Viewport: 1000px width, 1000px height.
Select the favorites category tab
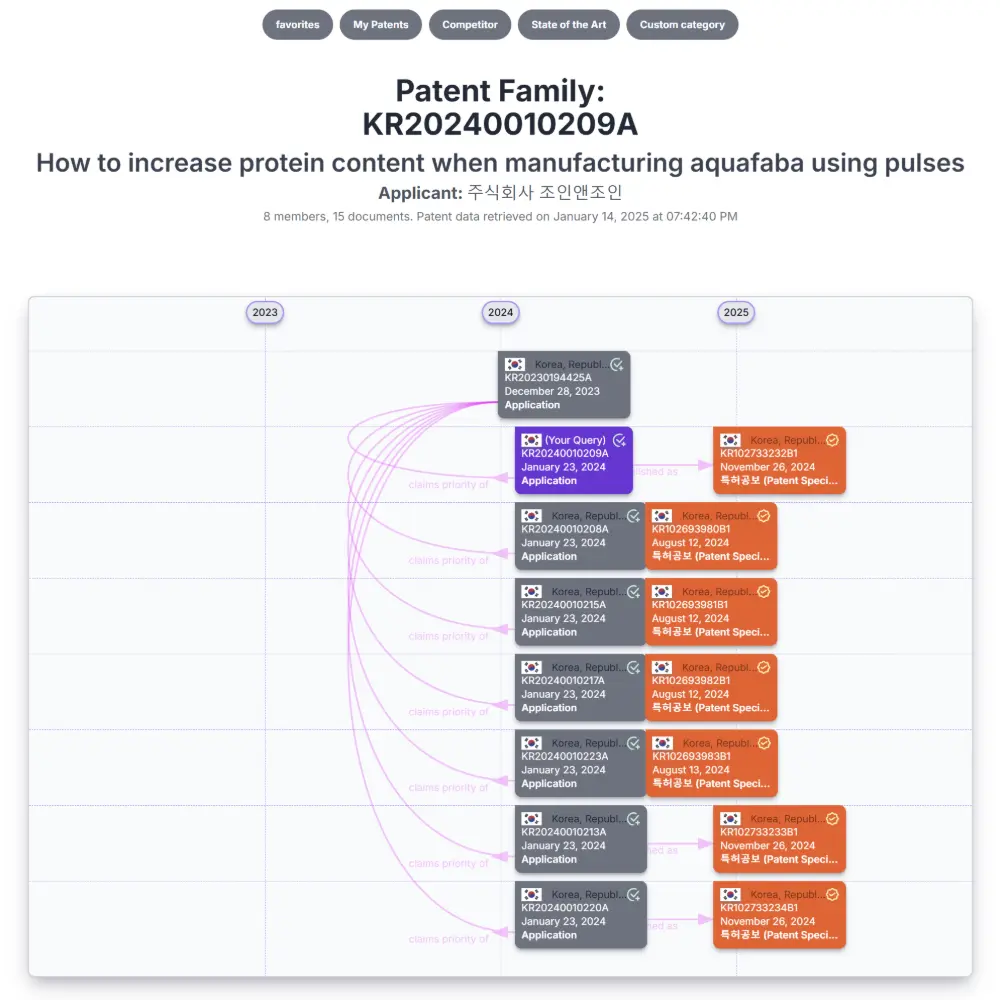[x=297, y=25]
